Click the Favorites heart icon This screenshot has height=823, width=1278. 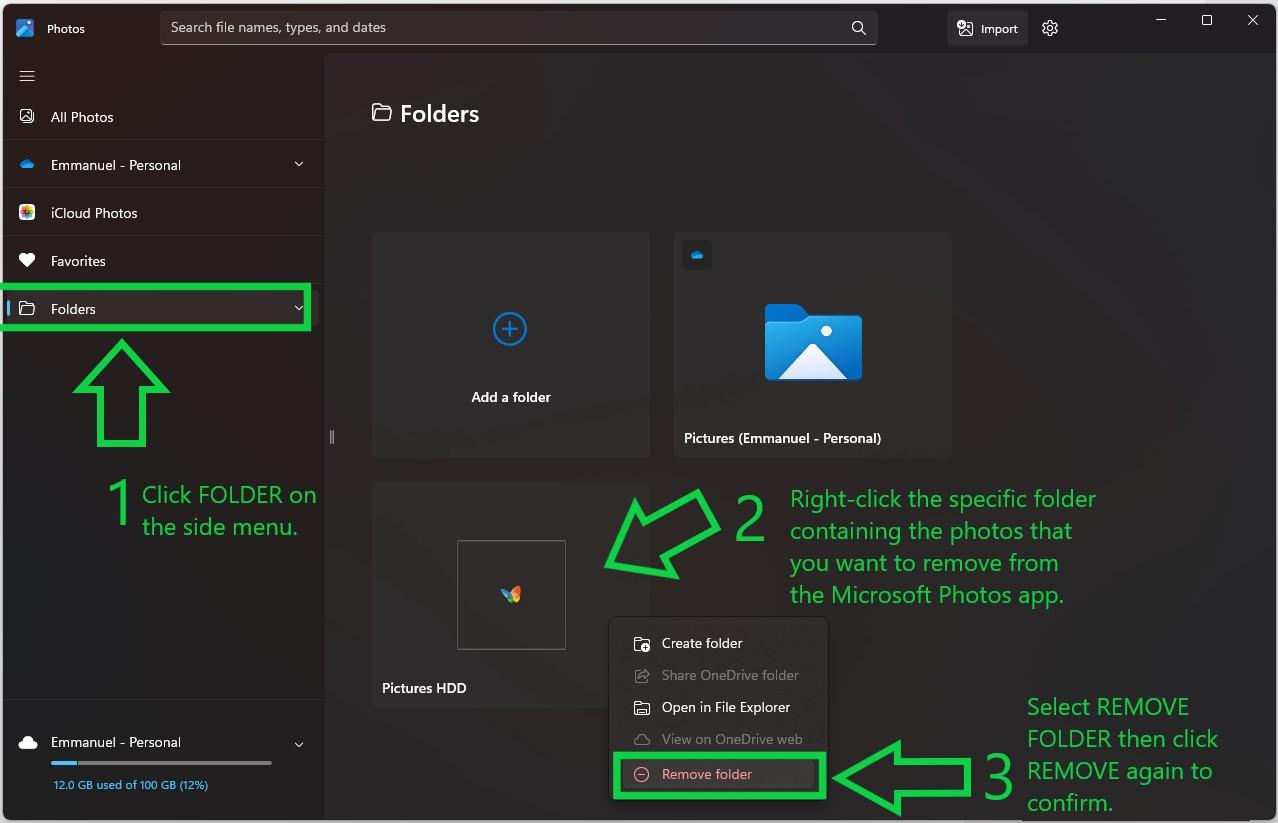28,260
